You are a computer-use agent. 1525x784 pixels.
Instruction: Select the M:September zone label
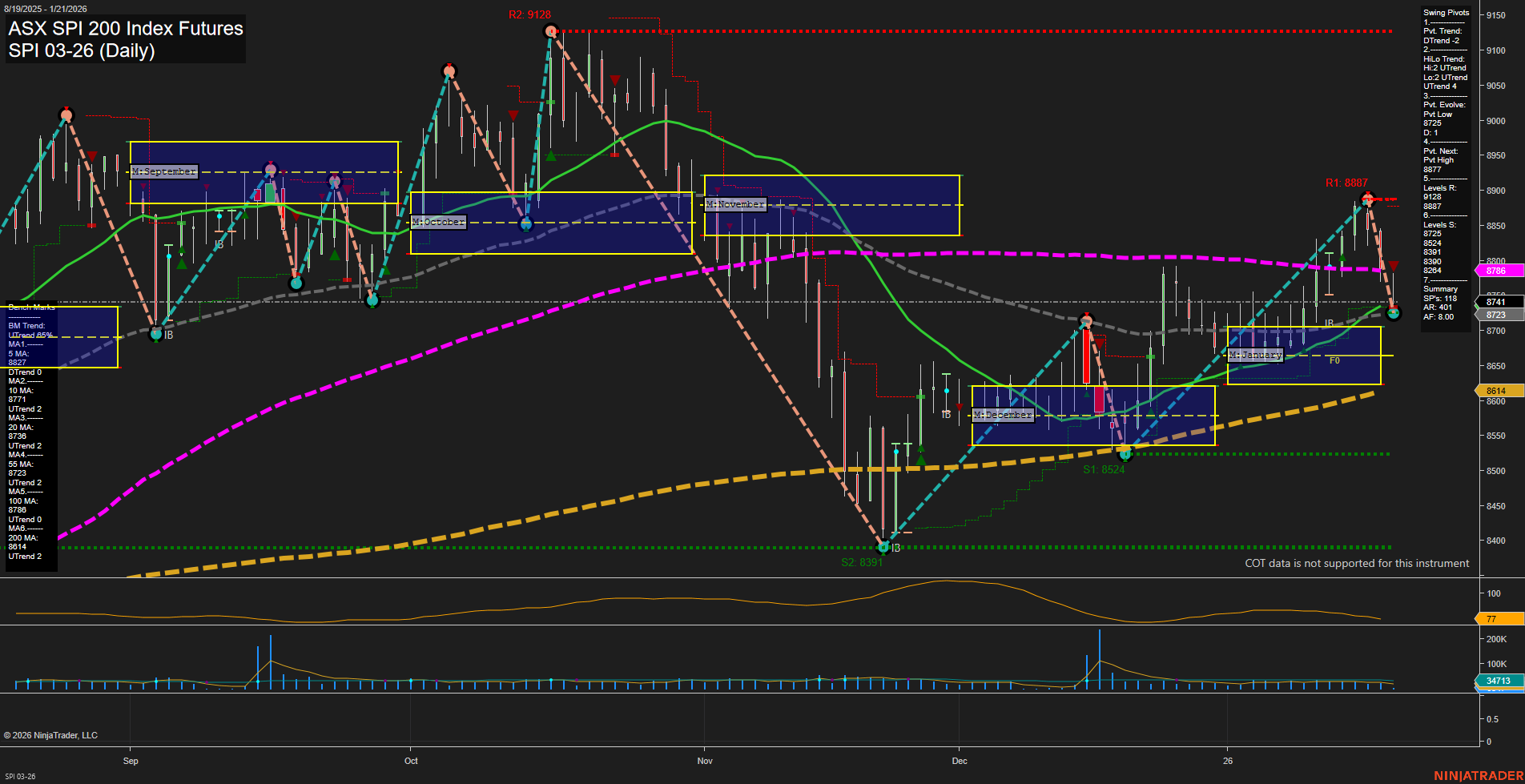click(x=164, y=171)
